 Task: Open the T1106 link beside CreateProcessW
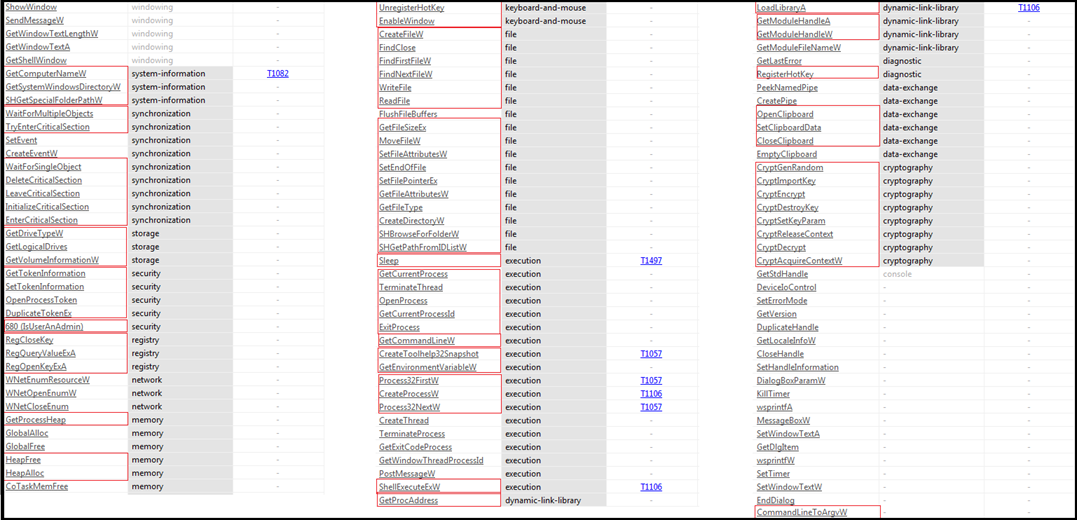(651, 394)
